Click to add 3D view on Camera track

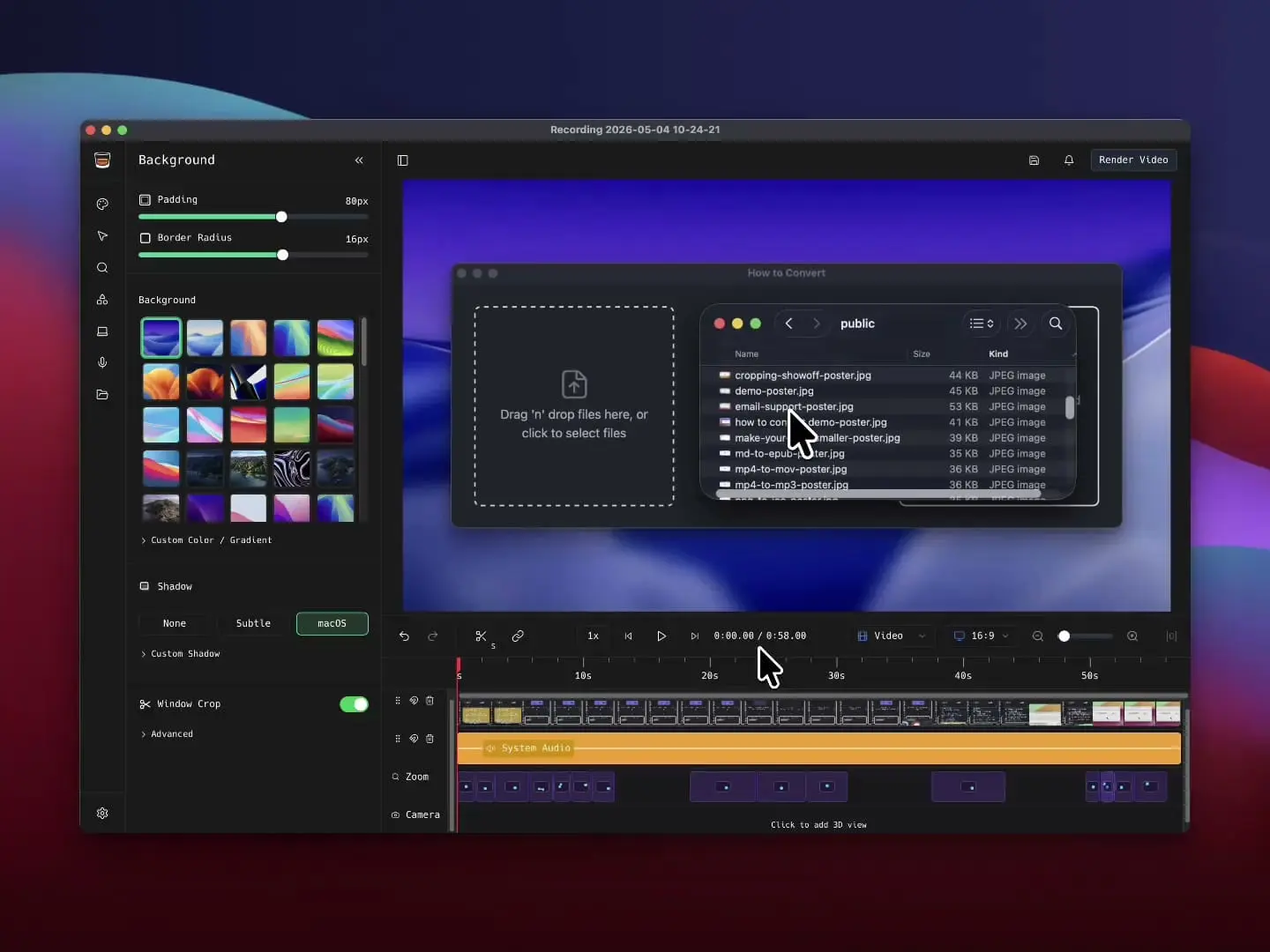pos(818,825)
